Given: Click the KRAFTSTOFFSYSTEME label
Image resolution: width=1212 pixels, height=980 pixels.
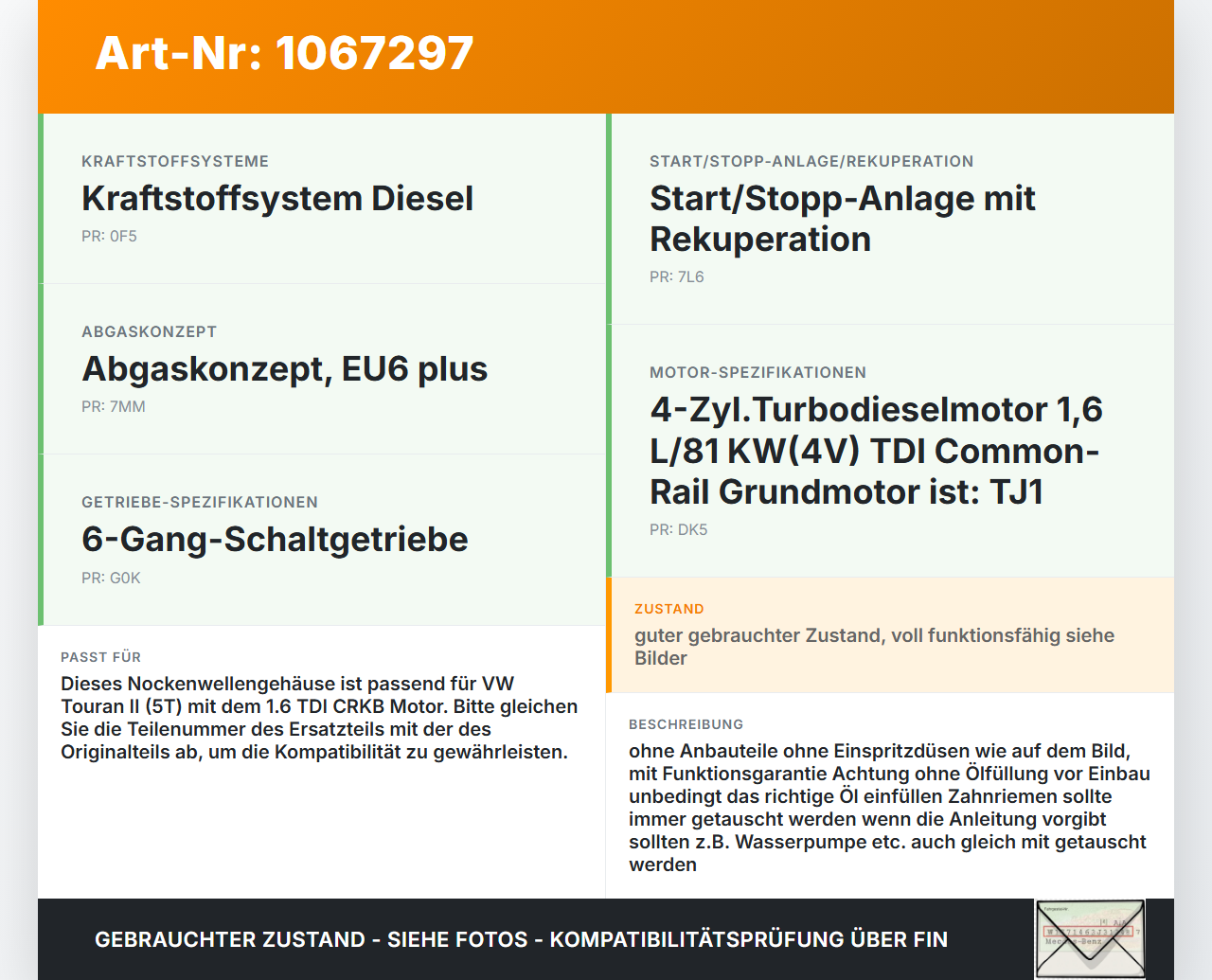Looking at the screenshot, I should point(175,161).
